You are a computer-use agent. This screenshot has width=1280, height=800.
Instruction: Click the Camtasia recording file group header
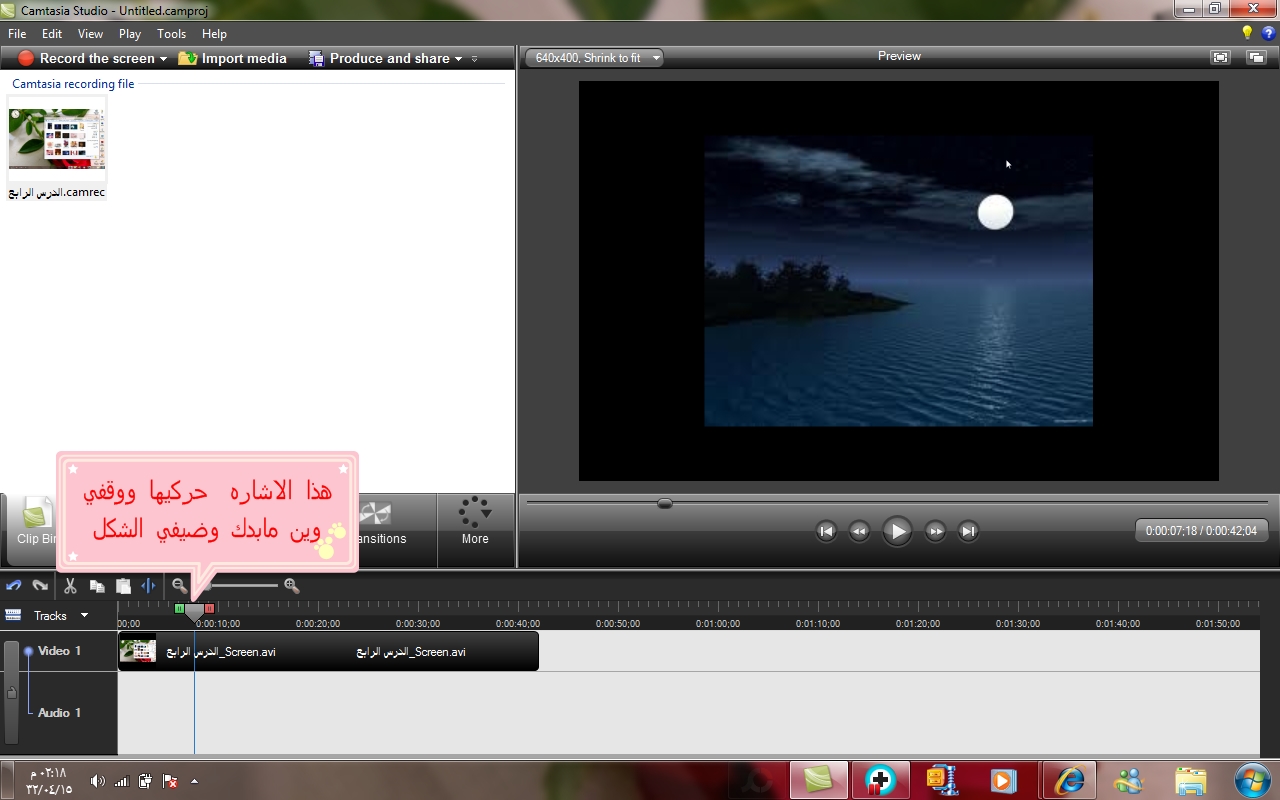pos(73,84)
